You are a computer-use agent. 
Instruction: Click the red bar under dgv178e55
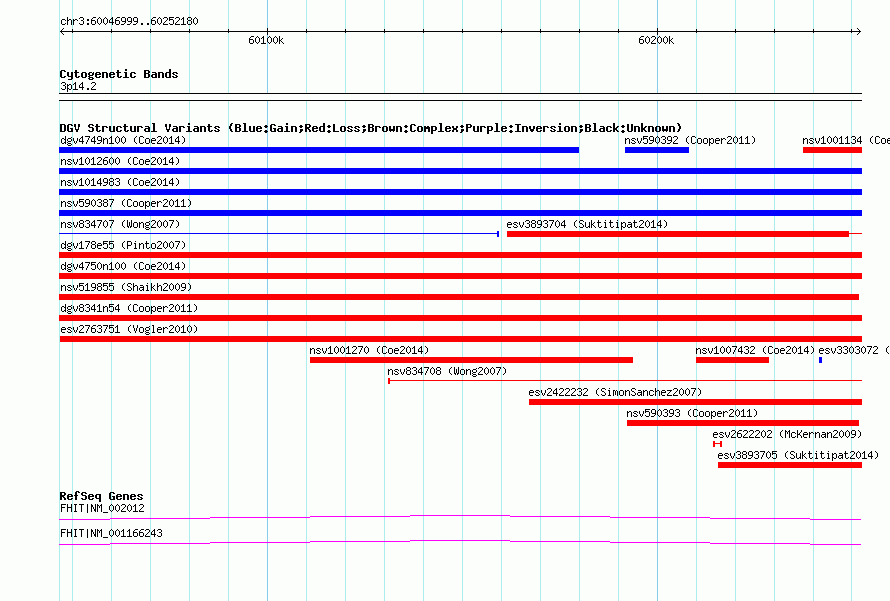tap(460, 255)
